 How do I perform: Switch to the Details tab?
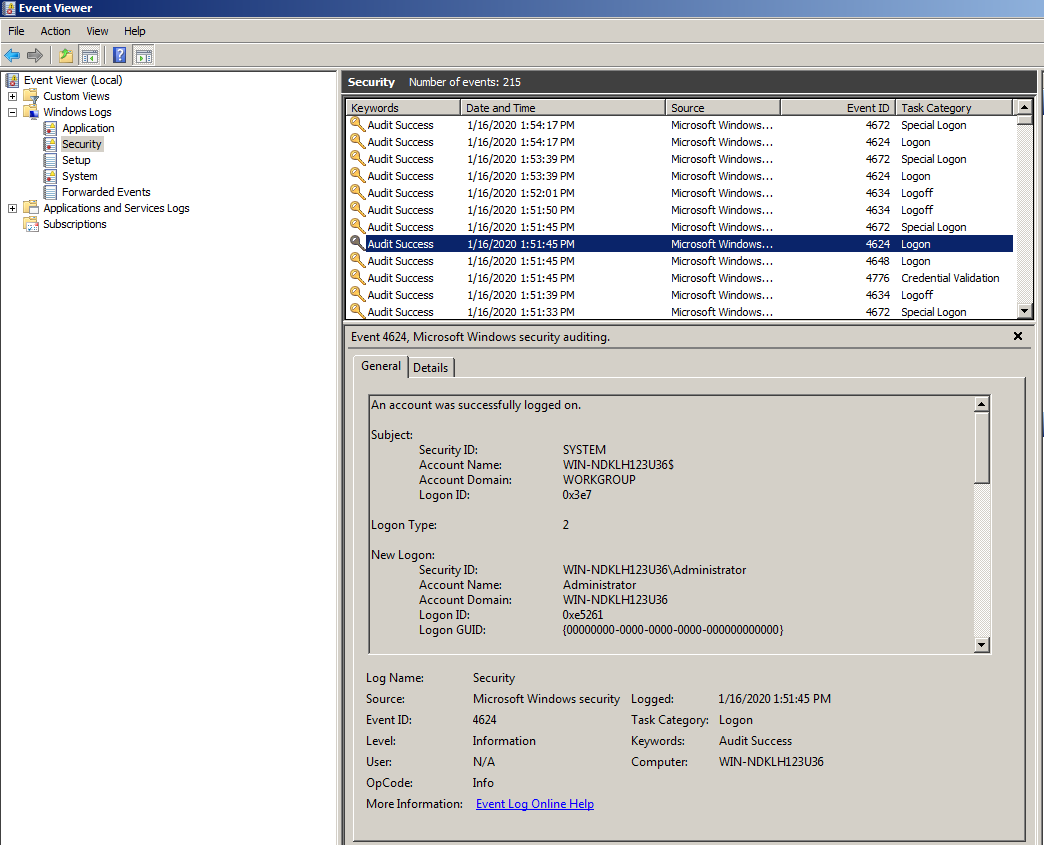pos(431,367)
